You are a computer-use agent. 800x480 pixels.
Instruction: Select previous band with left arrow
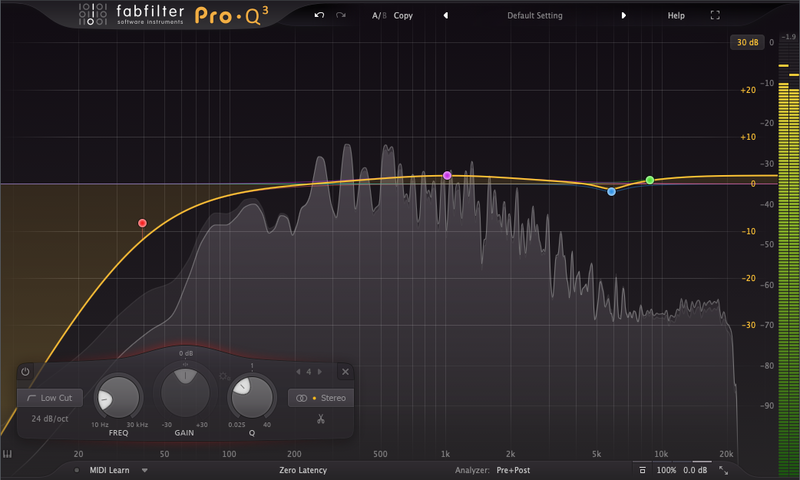298,372
